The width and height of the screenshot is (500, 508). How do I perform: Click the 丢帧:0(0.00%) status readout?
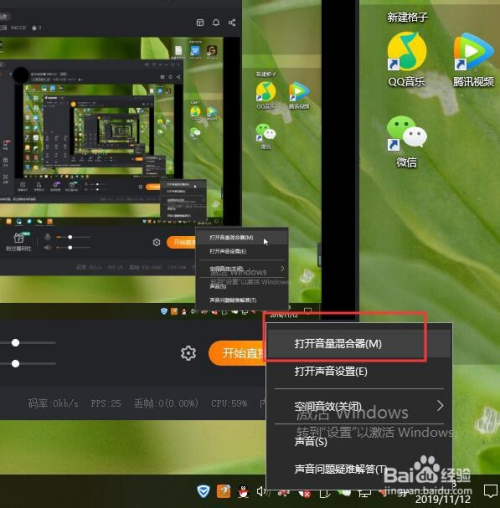coord(166,404)
